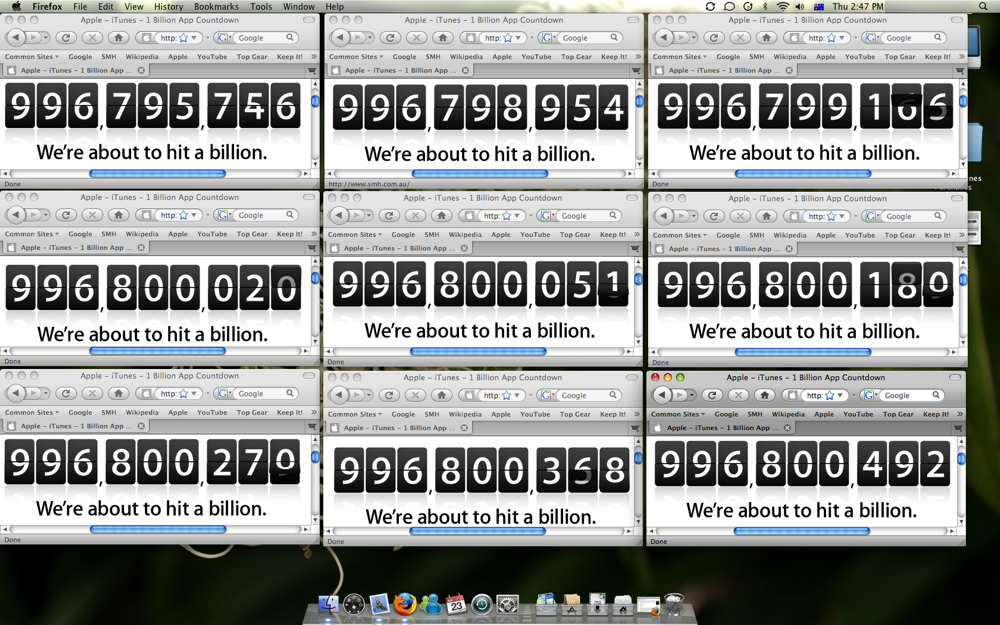
Task: Go Home in 996,795,756 window
Action: click(x=118, y=38)
